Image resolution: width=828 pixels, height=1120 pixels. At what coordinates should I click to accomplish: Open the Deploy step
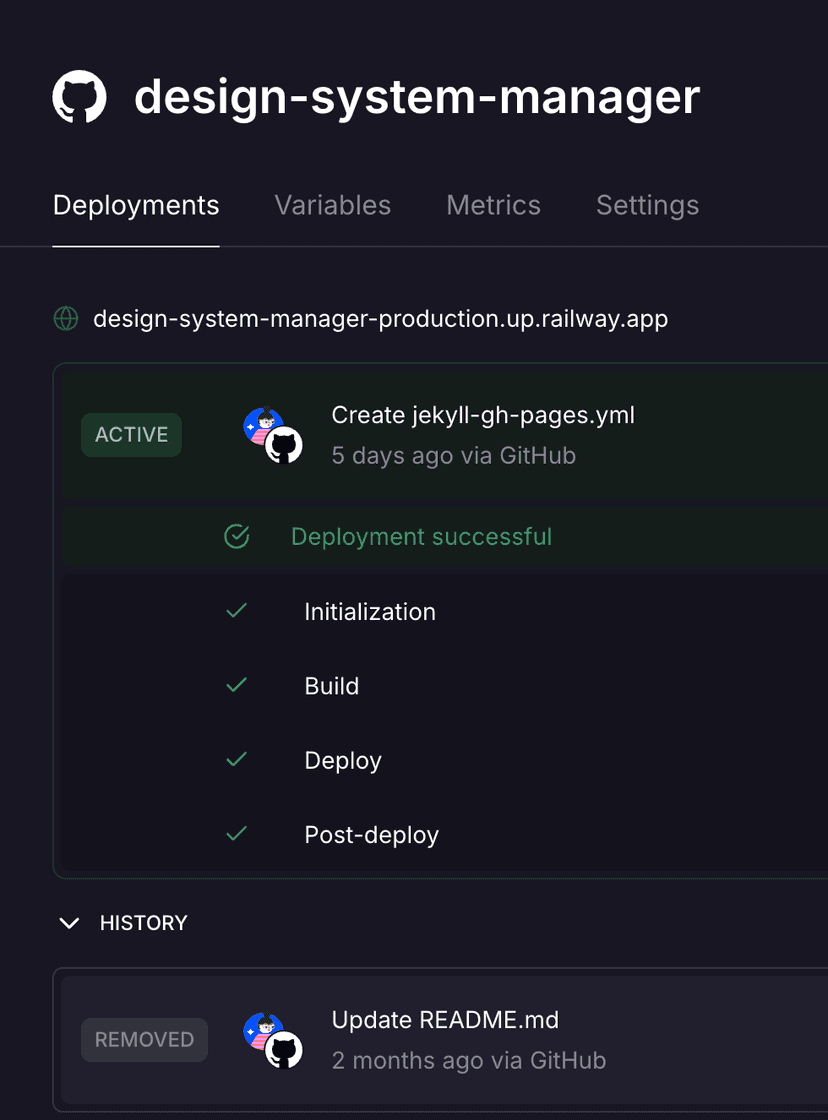point(343,761)
